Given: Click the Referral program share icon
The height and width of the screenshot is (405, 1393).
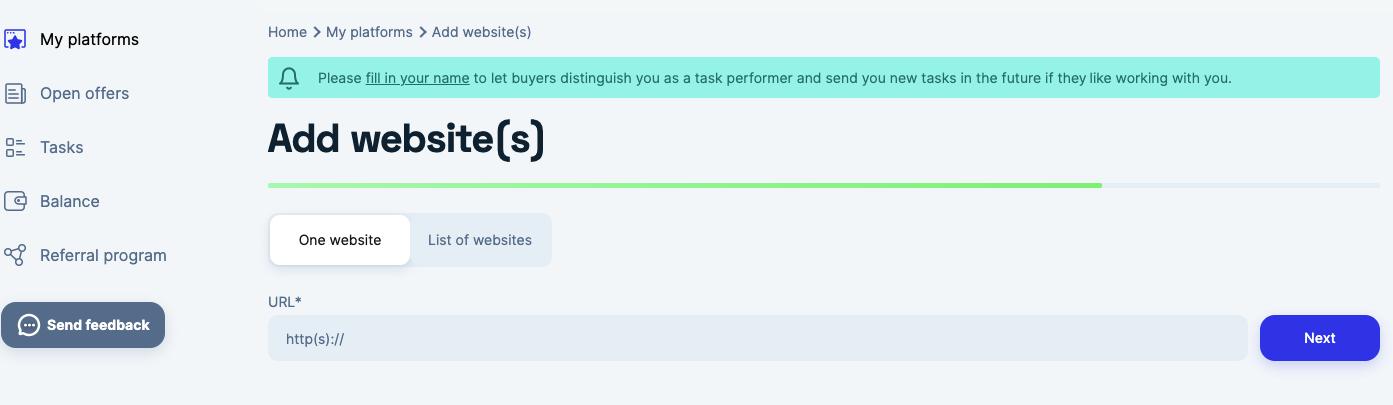Looking at the screenshot, I should [15, 256].
